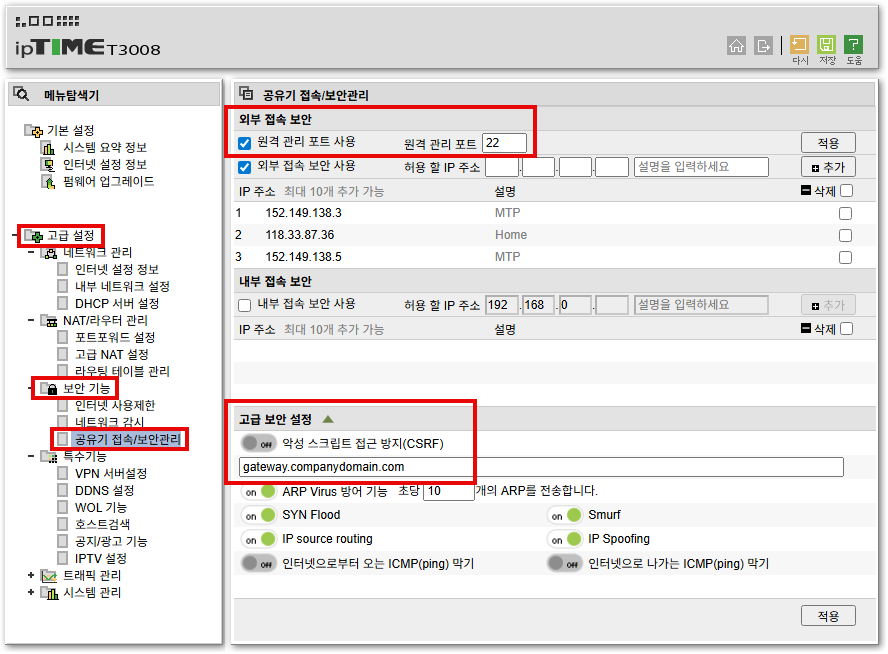
Task: Collapse the NAT/라우터 관리 tree node
Action: (31, 320)
